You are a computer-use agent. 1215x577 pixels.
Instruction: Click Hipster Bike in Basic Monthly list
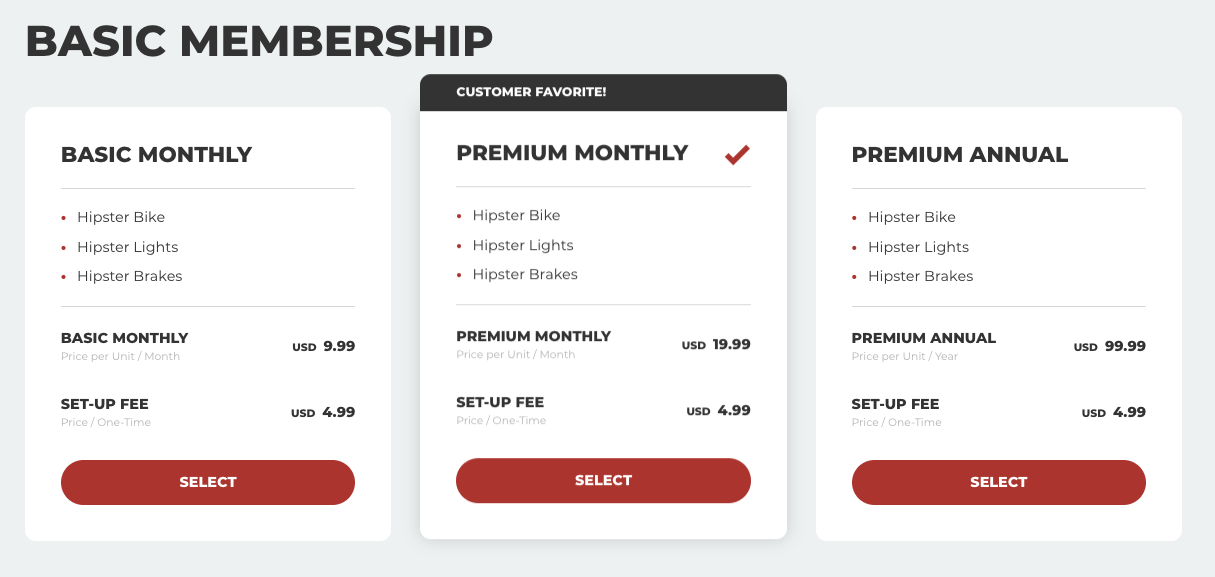121,217
